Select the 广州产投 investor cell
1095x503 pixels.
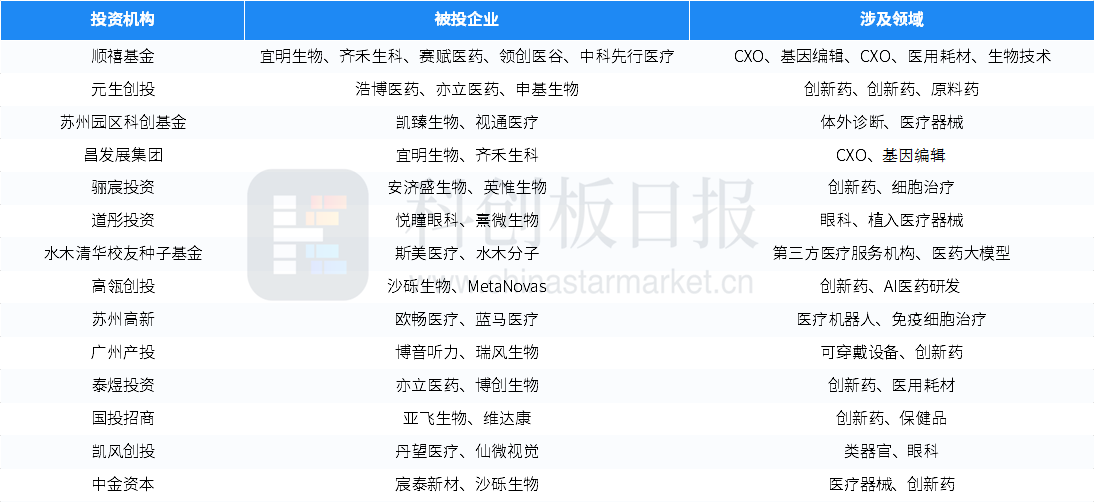tap(122, 352)
